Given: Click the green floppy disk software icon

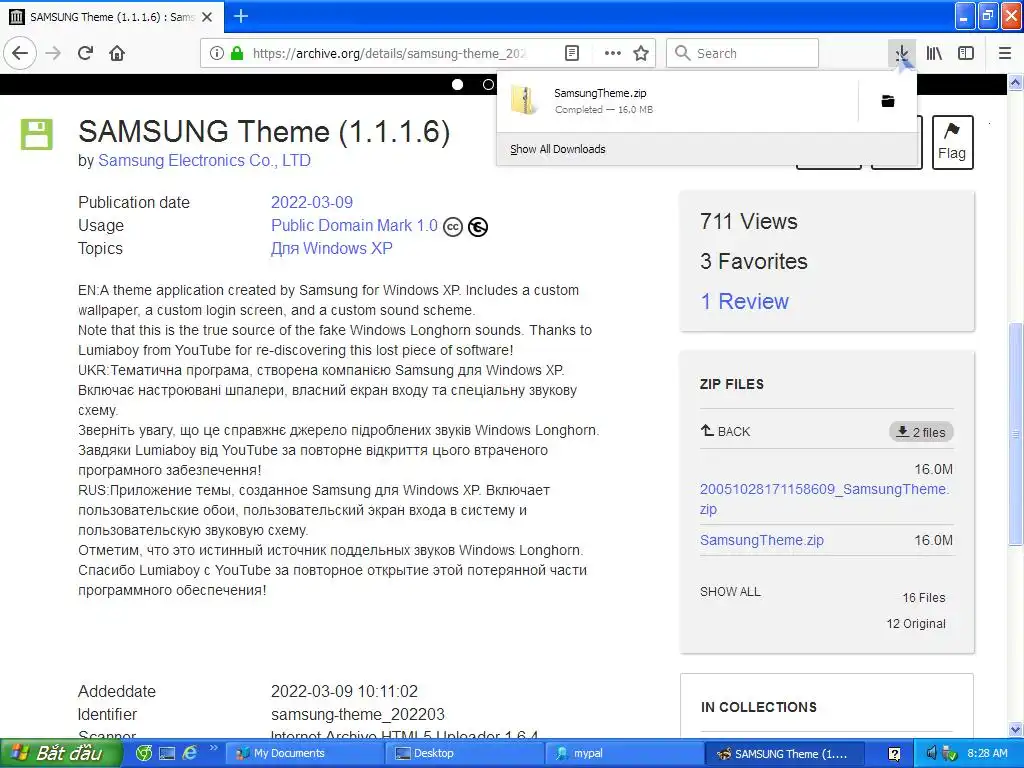Looking at the screenshot, I should coord(37,135).
